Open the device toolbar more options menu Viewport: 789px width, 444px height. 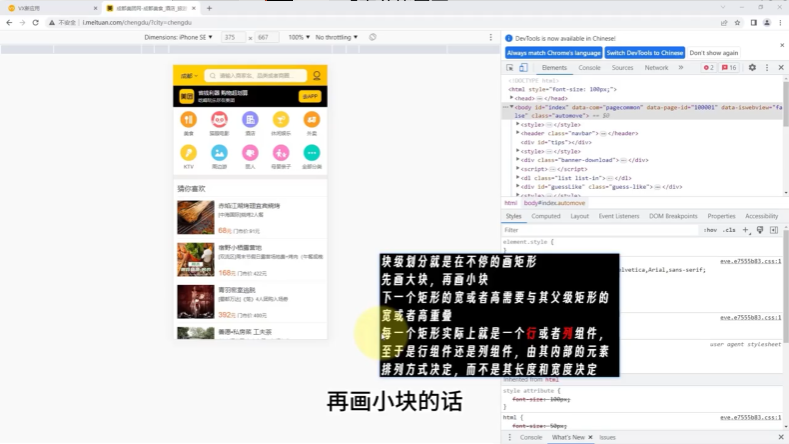[x=491, y=37]
